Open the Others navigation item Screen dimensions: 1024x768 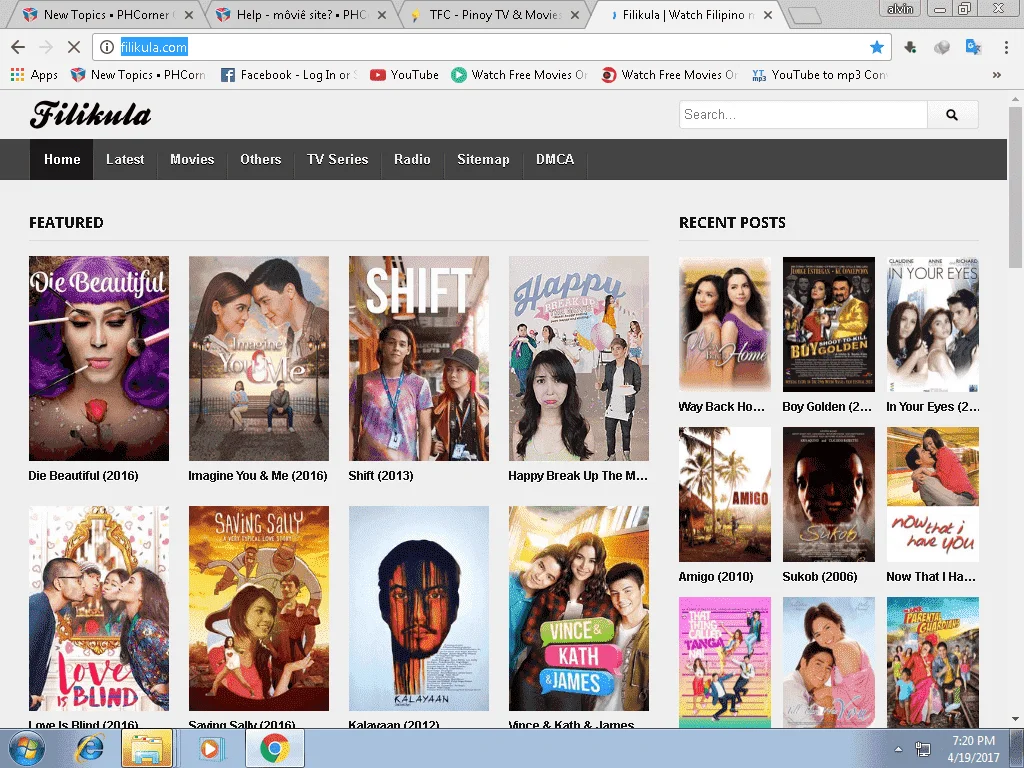pyautogui.click(x=261, y=159)
